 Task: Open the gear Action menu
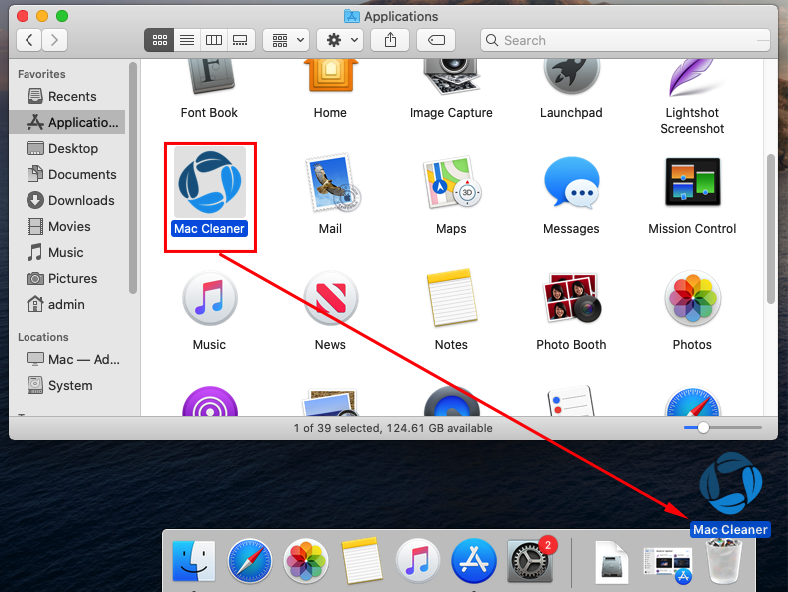[340, 40]
